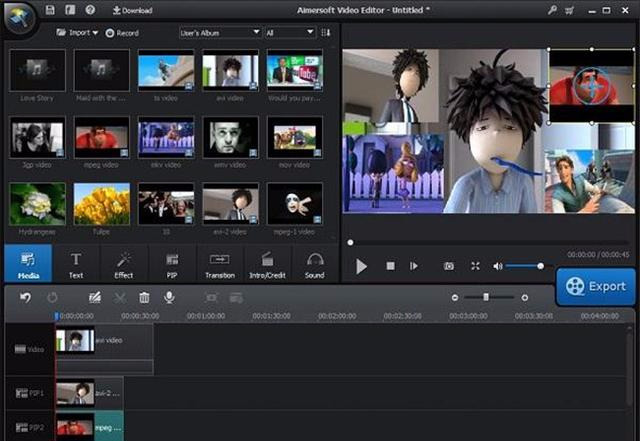Play the preview video
Image resolution: width=640 pixels, height=441 pixels.
click(x=361, y=266)
